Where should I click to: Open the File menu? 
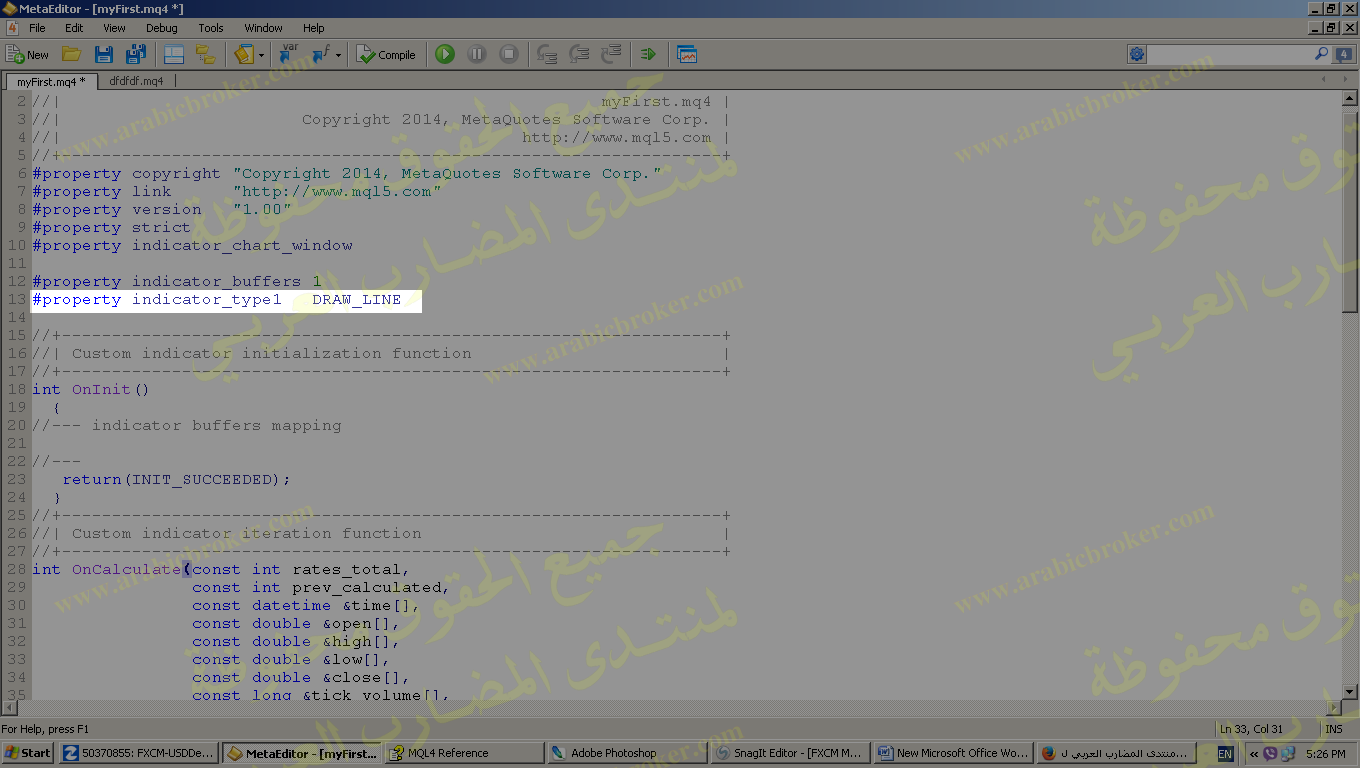pyautogui.click(x=37, y=28)
